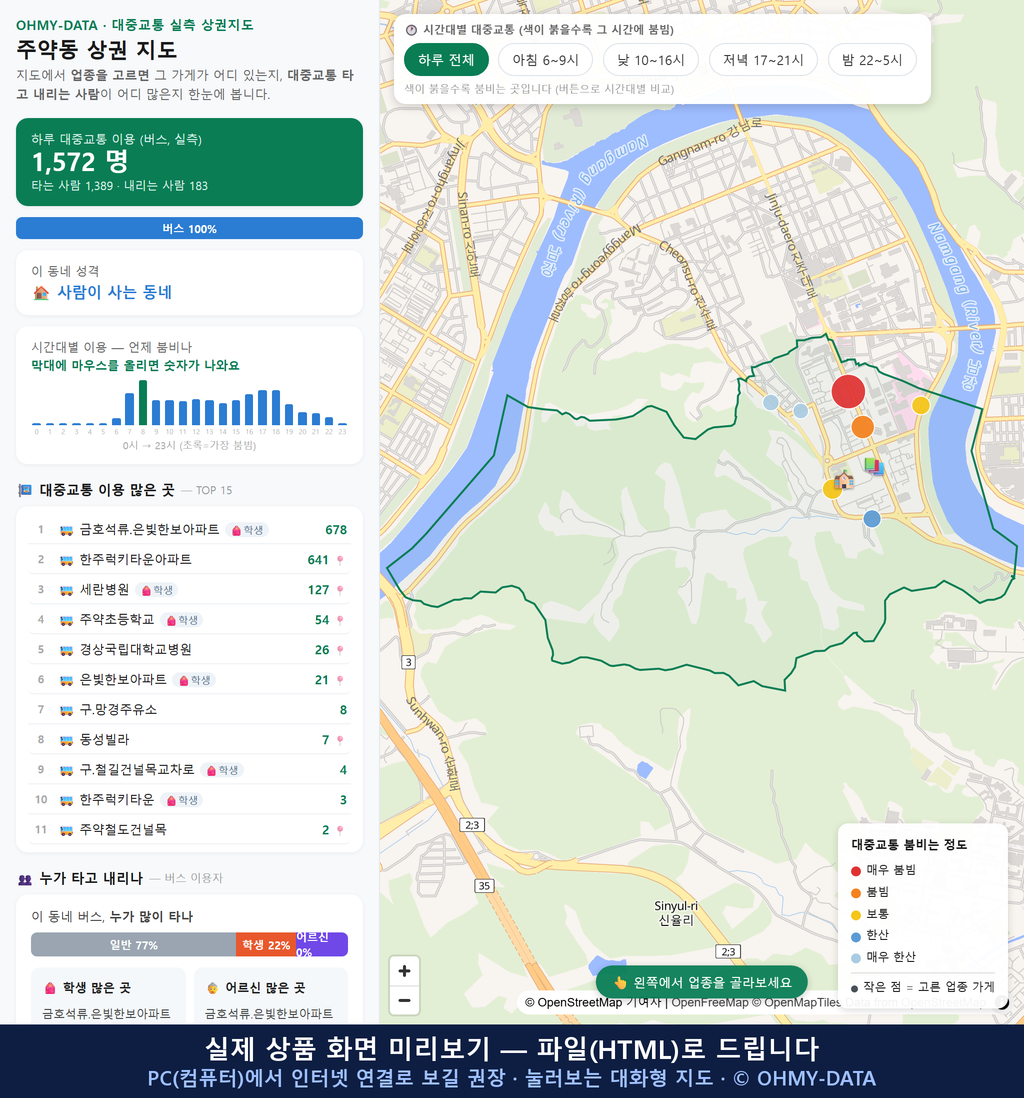Click the blue bus stop marker
This screenshot has height=1098, width=1024.
871,519
